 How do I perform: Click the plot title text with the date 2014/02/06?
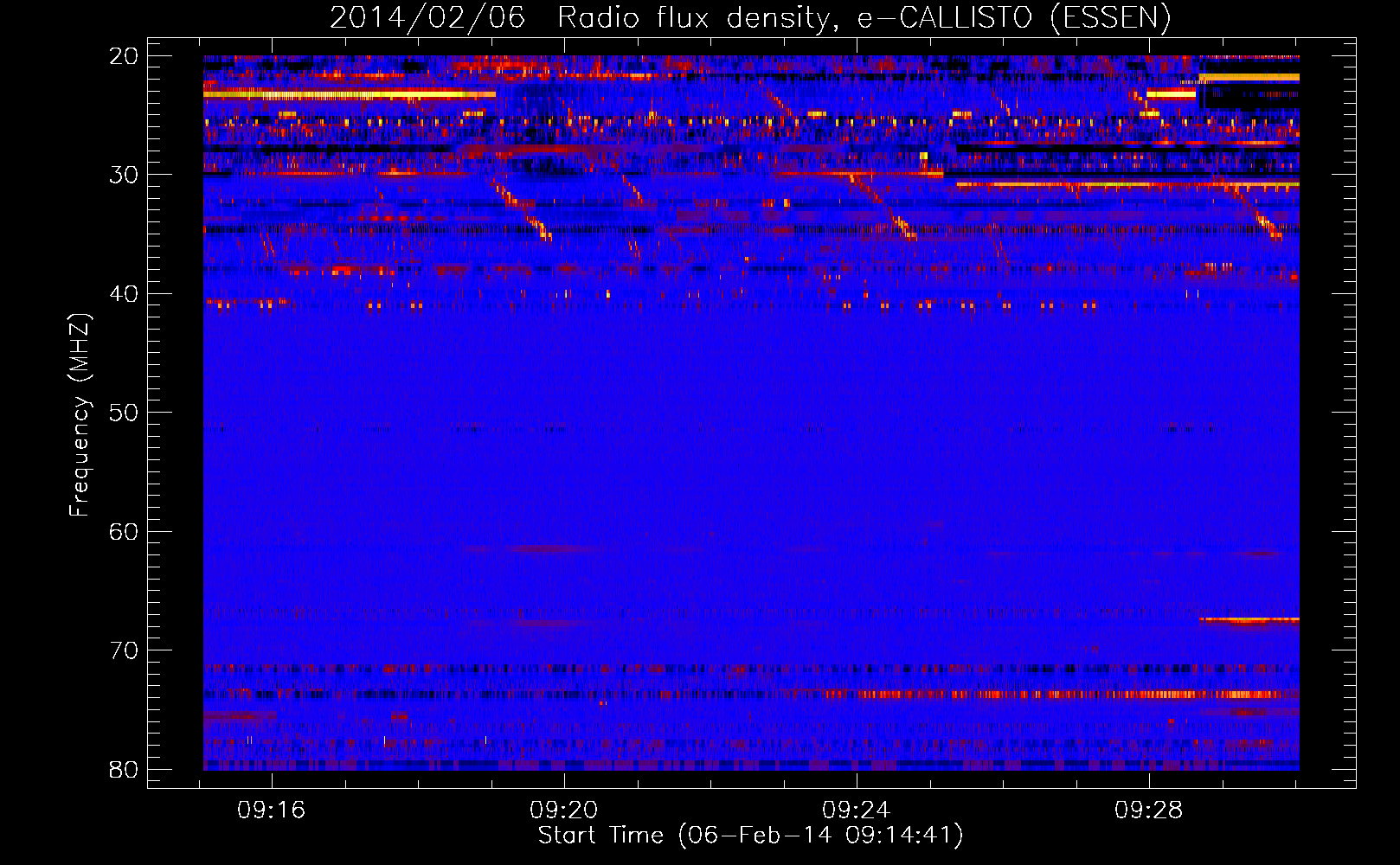[750, 17]
